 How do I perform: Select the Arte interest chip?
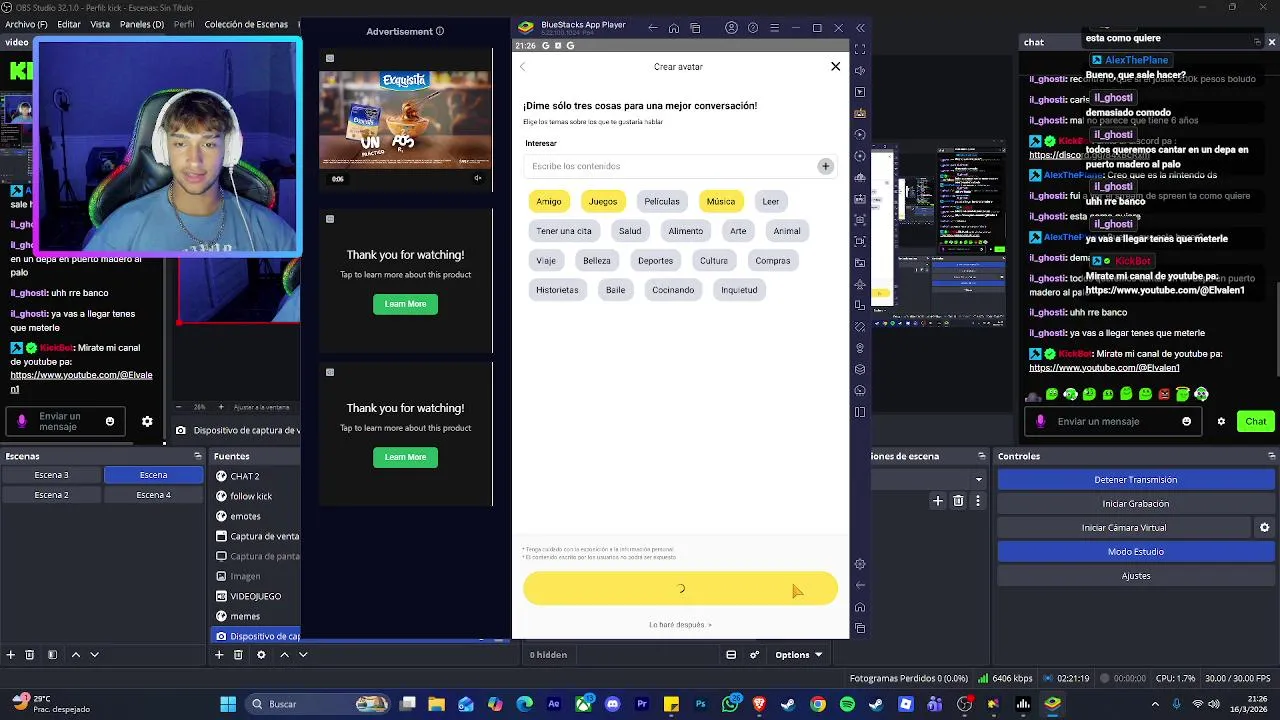(x=738, y=231)
